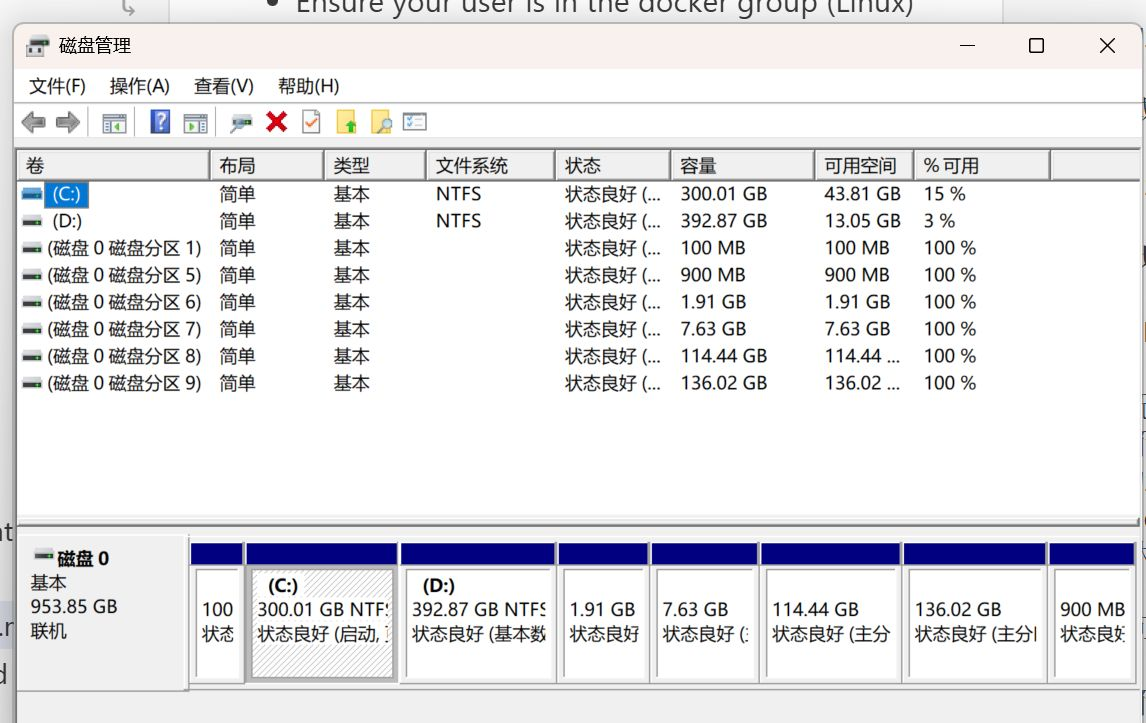
Task: Open the 查看(V) menu
Action: [x=224, y=86]
